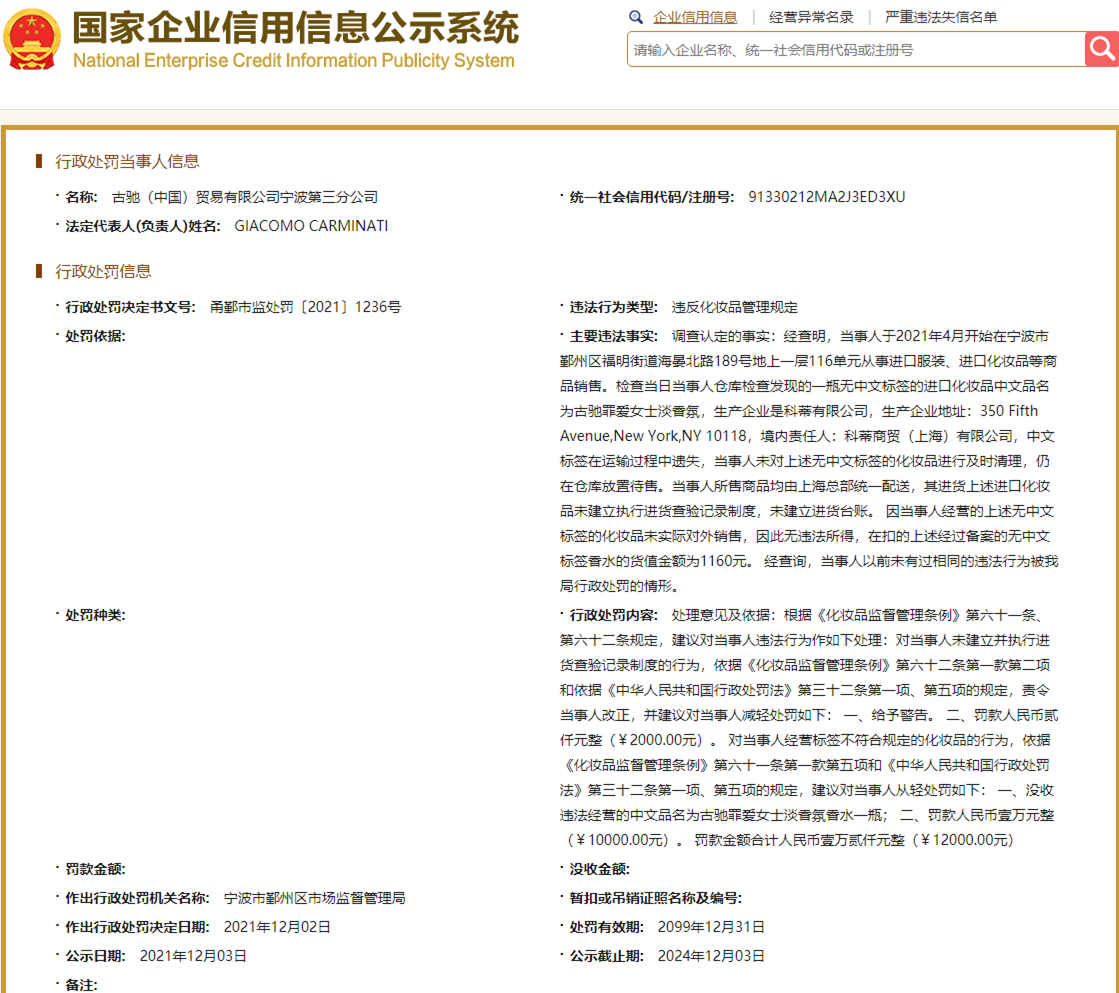The width and height of the screenshot is (1119, 993).
Task: Click the 行政处罚信息 section heading
Action: pyautogui.click(x=103, y=271)
